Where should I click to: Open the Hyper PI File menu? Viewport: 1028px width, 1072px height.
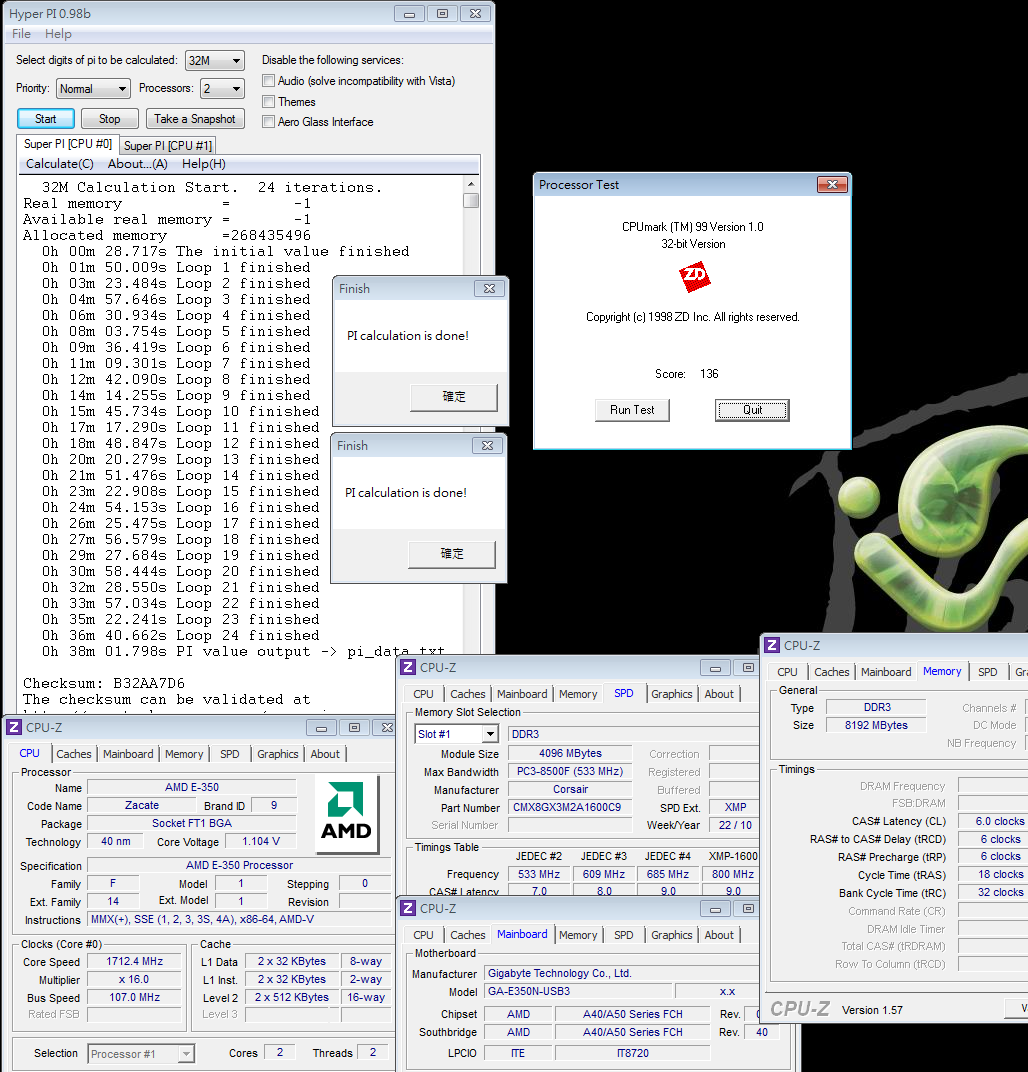tap(21, 34)
